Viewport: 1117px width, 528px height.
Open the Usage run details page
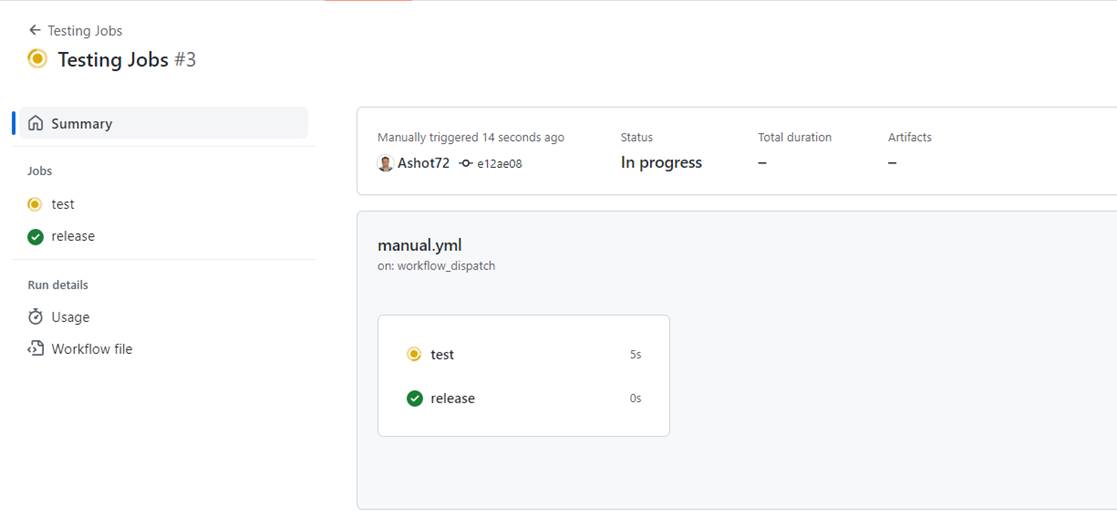pyautogui.click(x=70, y=317)
